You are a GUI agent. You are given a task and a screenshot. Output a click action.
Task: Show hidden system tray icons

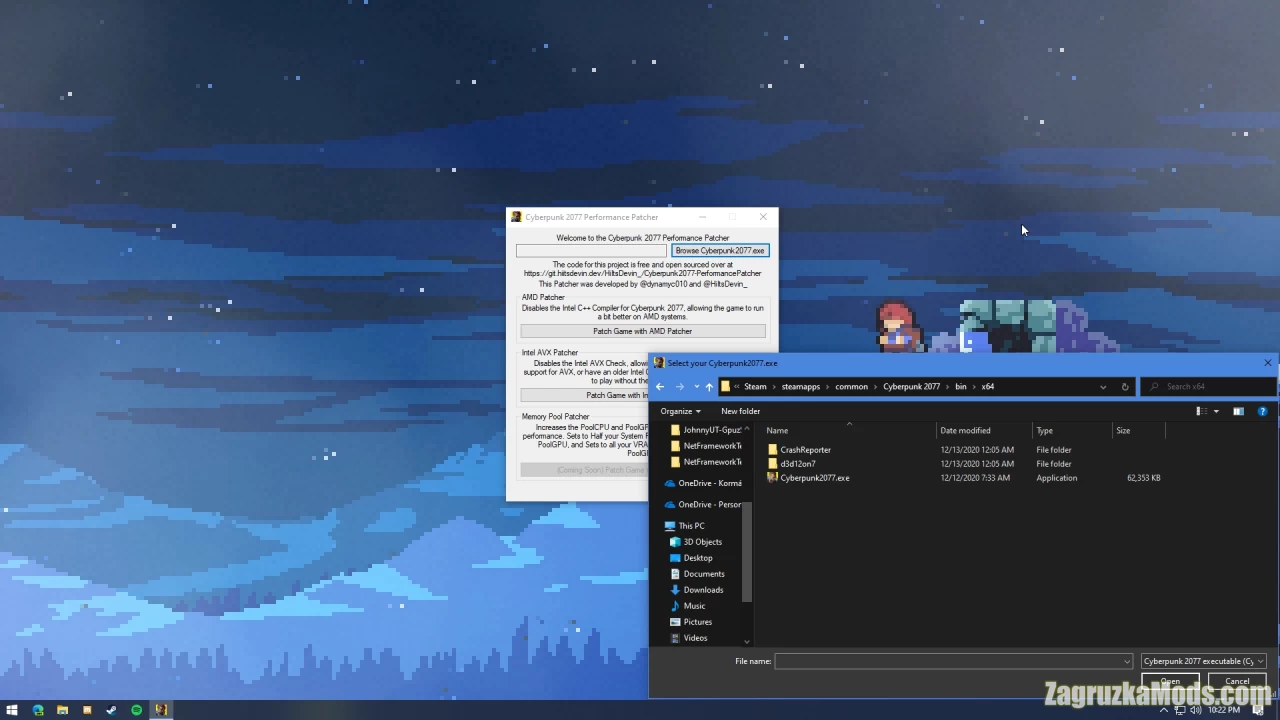pos(1163,710)
